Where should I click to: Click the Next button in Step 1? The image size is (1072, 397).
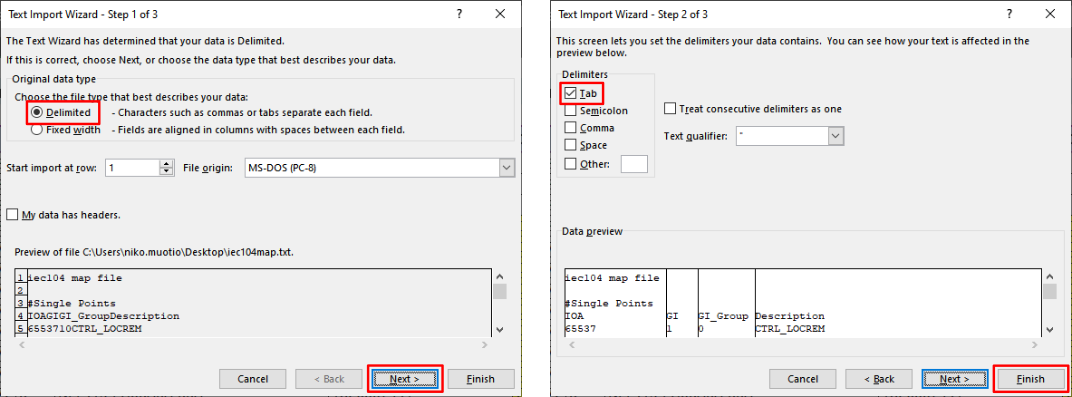pos(404,379)
